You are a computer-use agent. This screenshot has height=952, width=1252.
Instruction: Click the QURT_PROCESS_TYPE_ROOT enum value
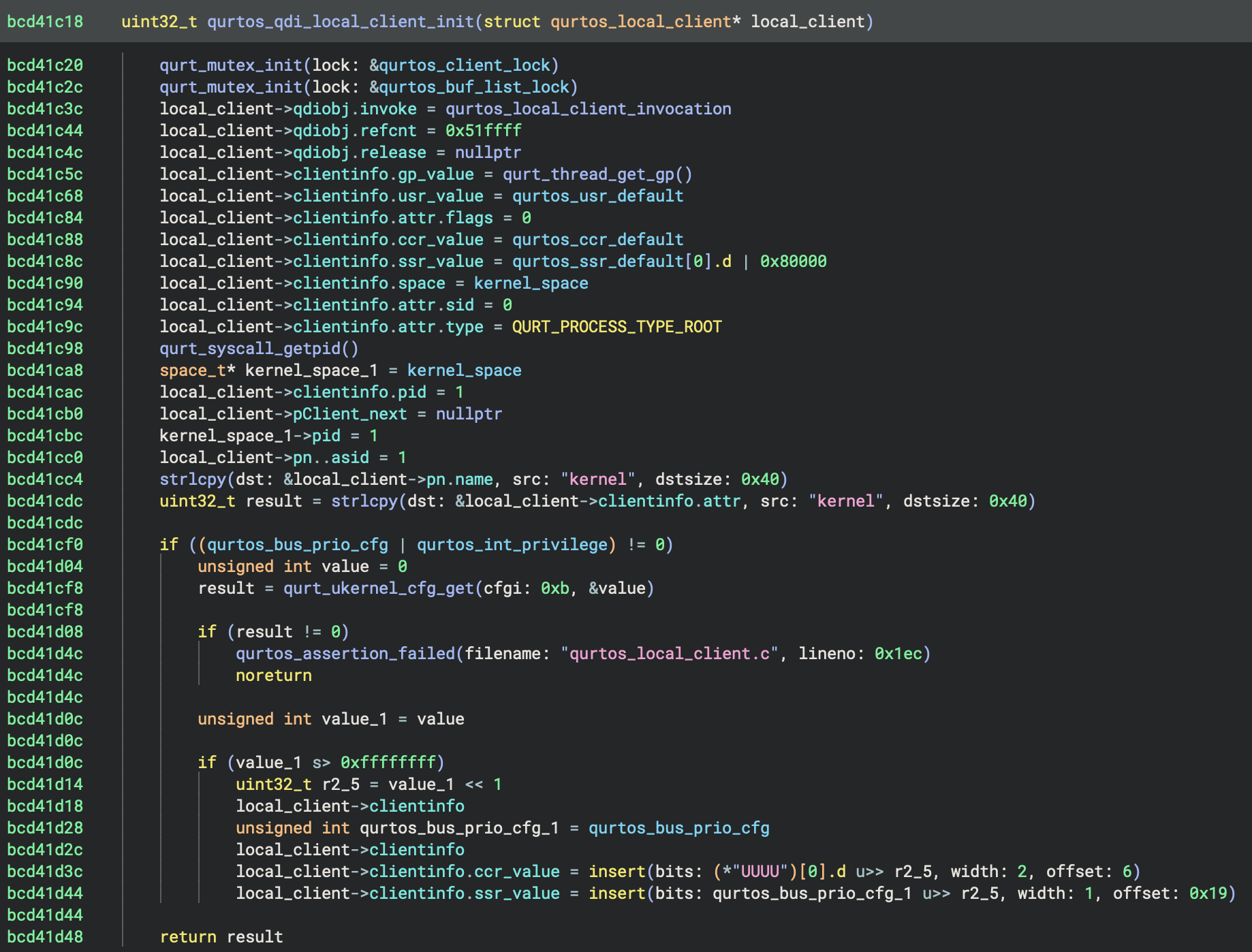616,327
